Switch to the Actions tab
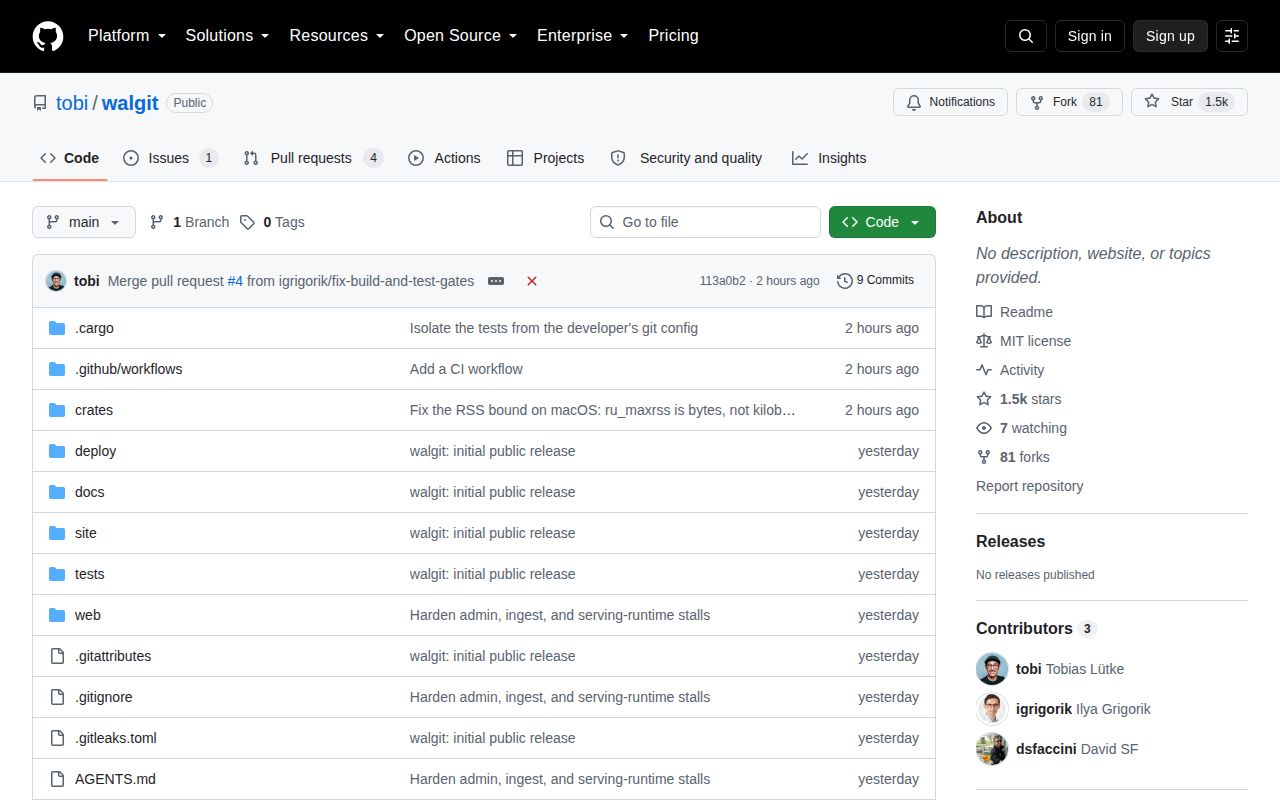This screenshot has height=800, width=1280. 444,158
